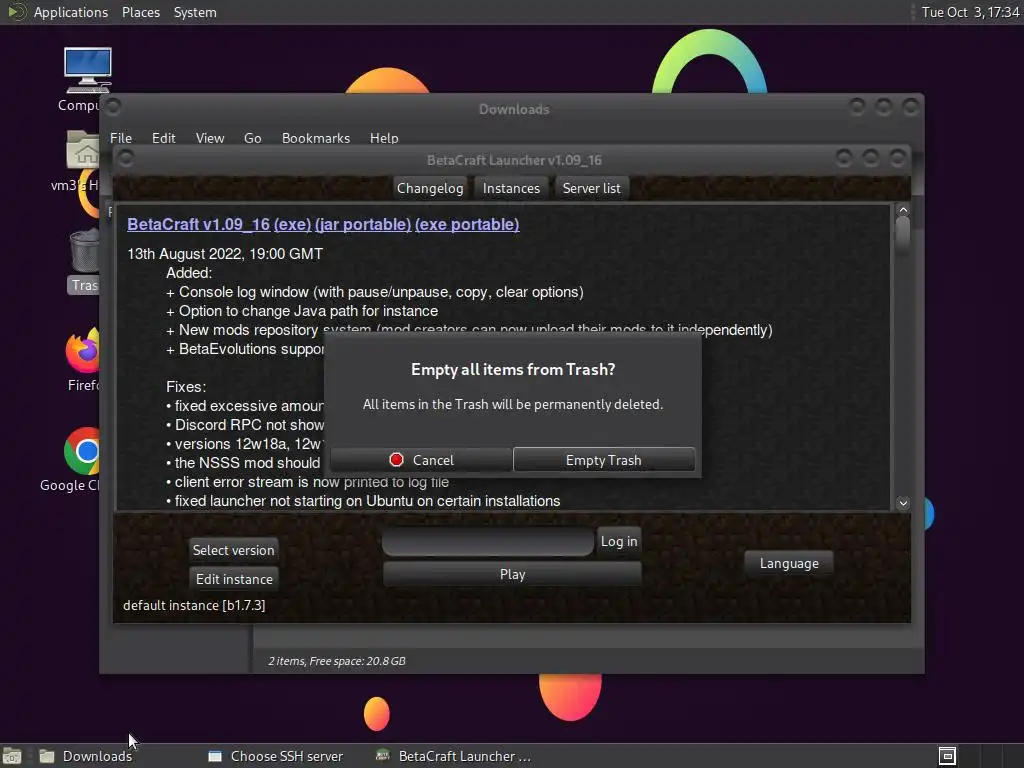Switch to the Instances tab

point(511,188)
